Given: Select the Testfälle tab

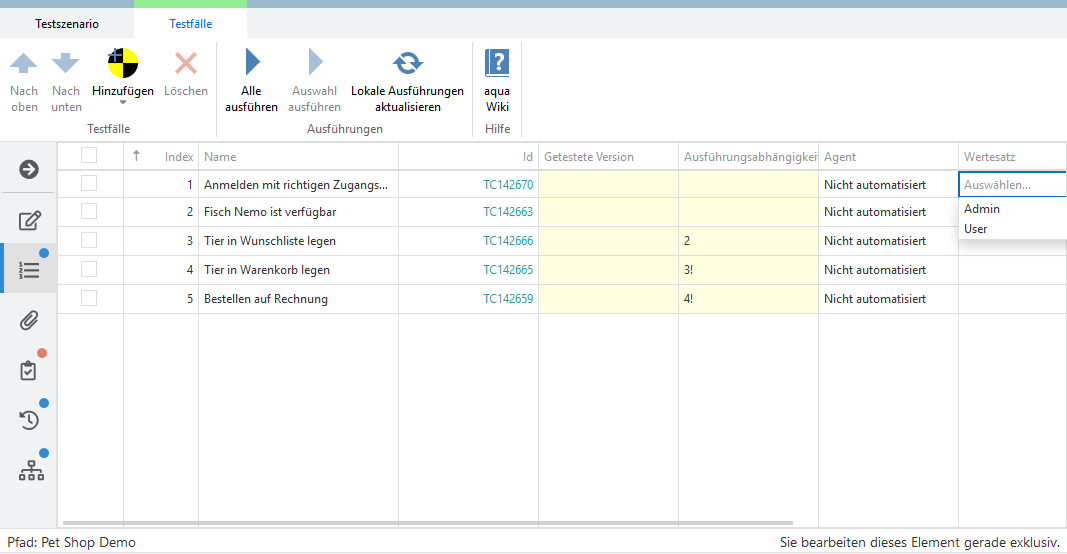Looking at the screenshot, I should click(190, 24).
